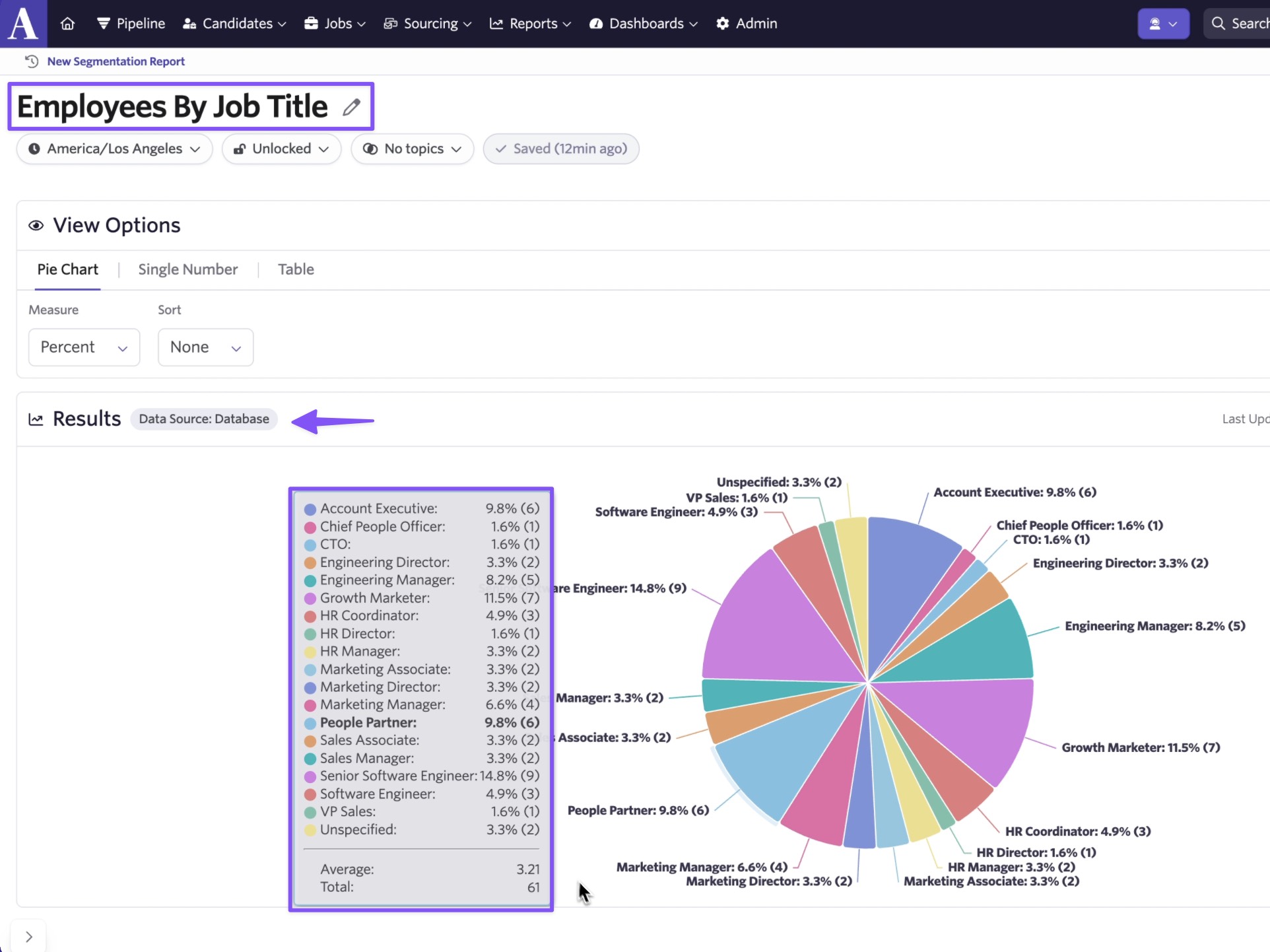
Task: Switch to the Single Number tab
Action: pyautogui.click(x=187, y=269)
